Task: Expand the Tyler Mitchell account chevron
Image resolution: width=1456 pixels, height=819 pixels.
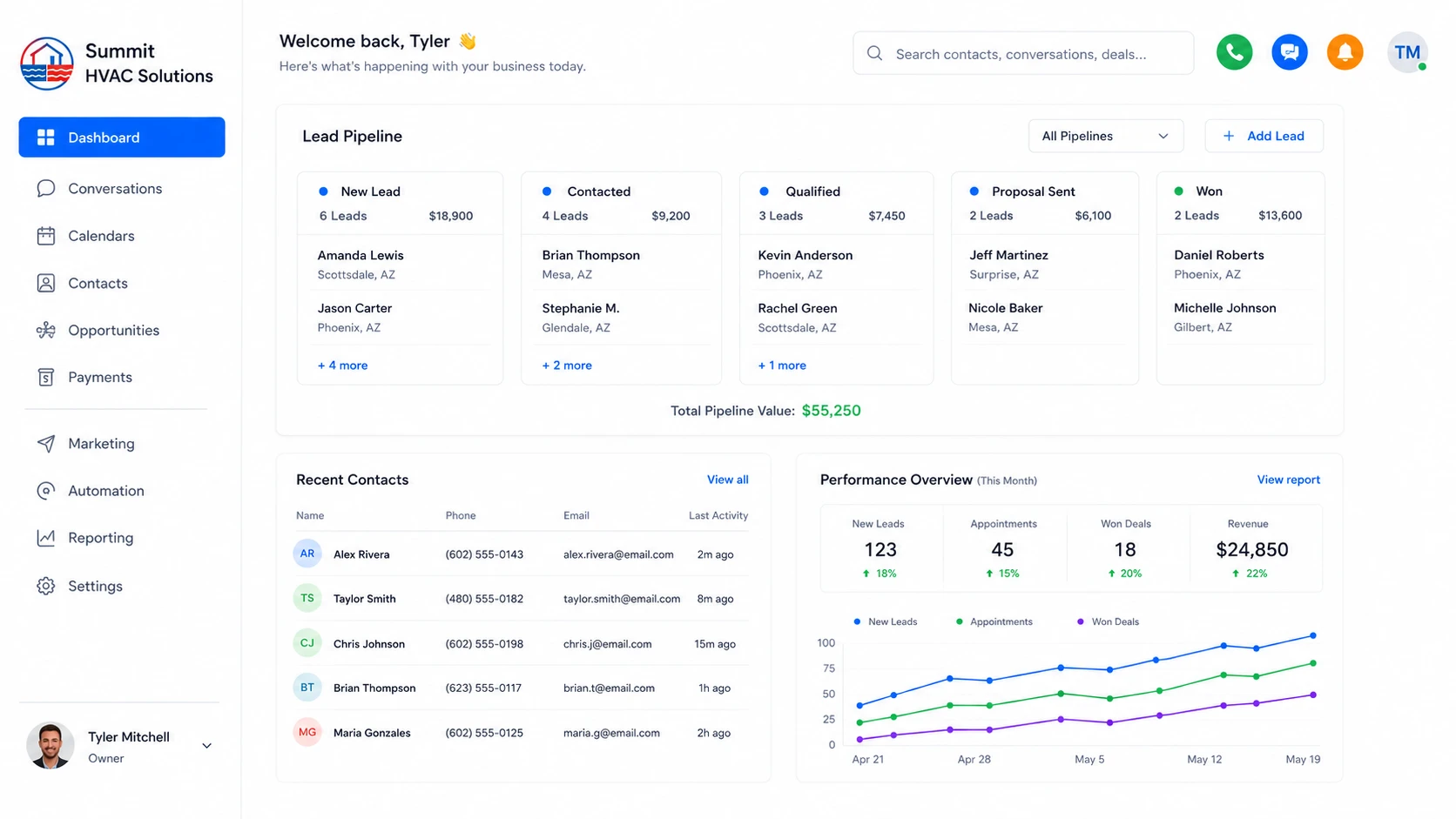Action: [207, 746]
